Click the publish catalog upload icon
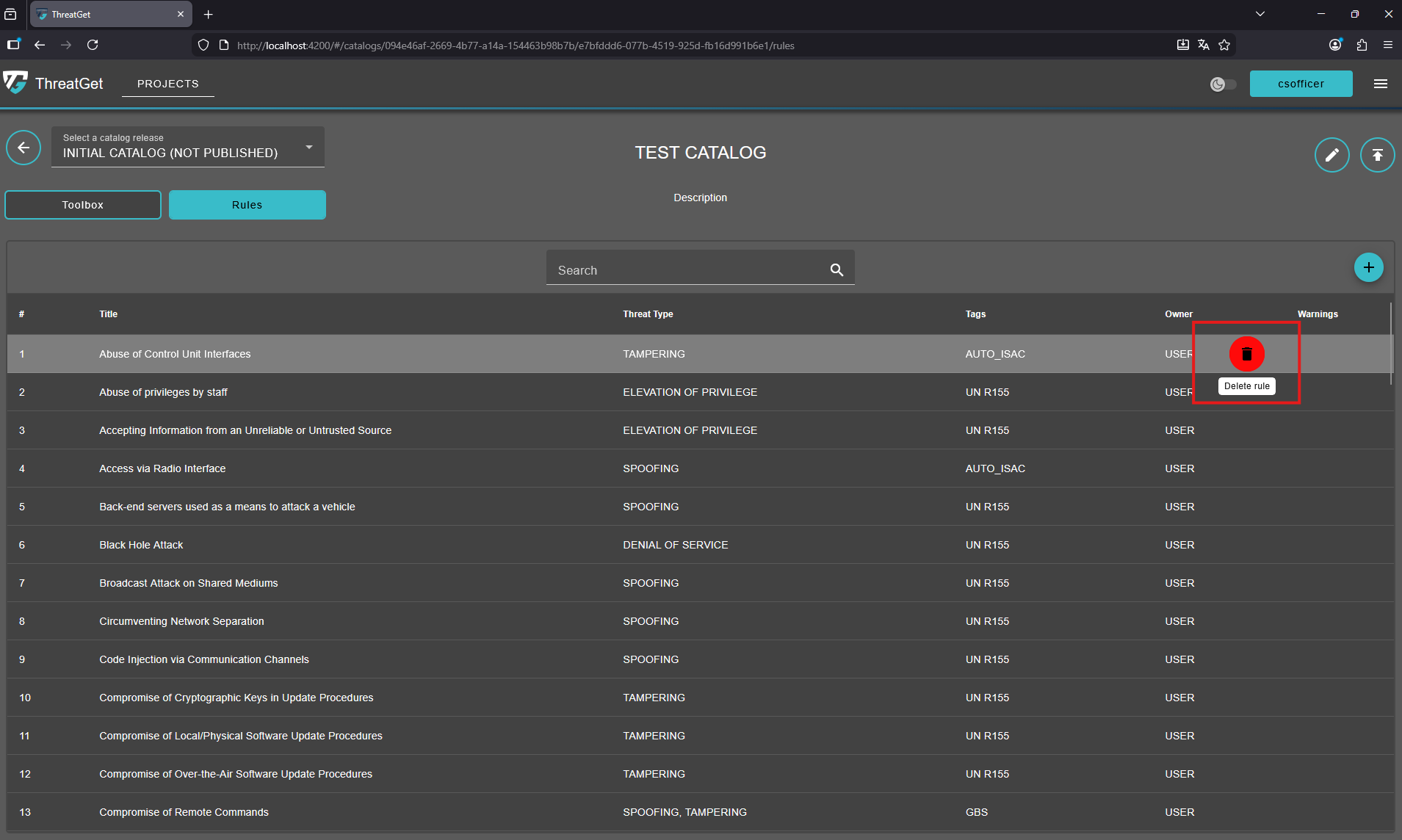The image size is (1402, 840). pos(1377,155)
